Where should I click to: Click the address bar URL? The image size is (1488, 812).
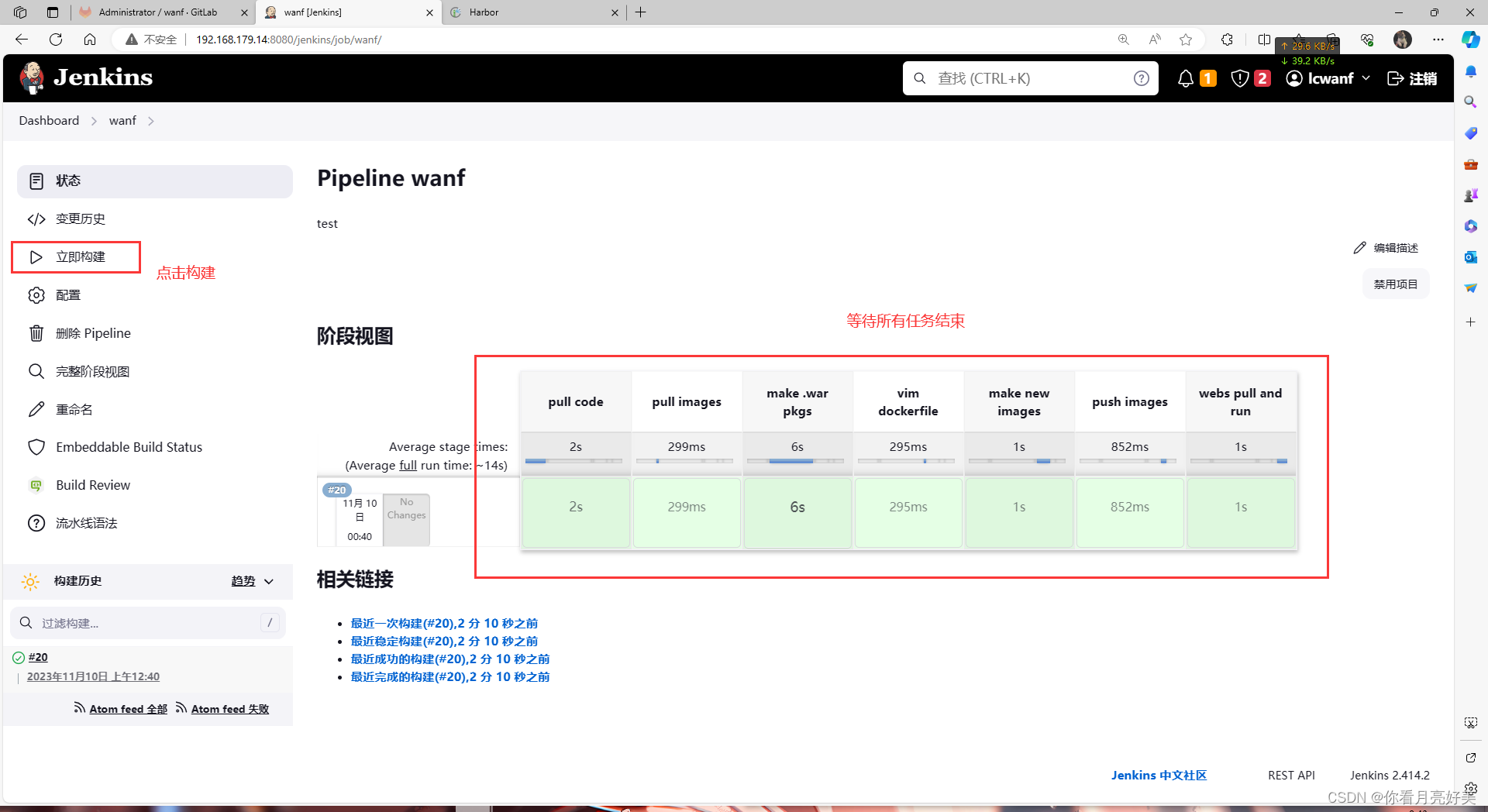coord(288,40)
